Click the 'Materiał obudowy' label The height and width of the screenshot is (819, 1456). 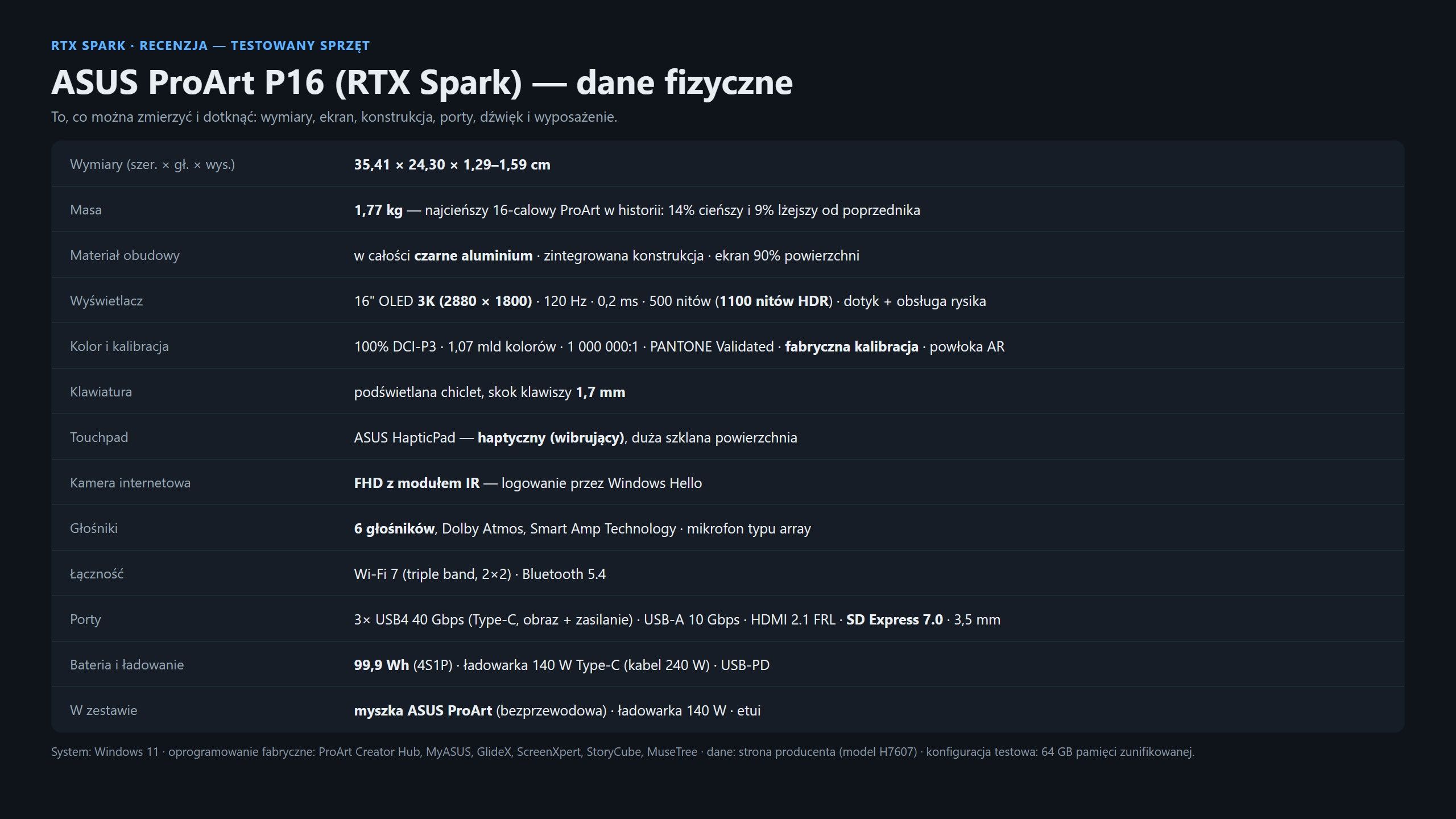(125, 255)
